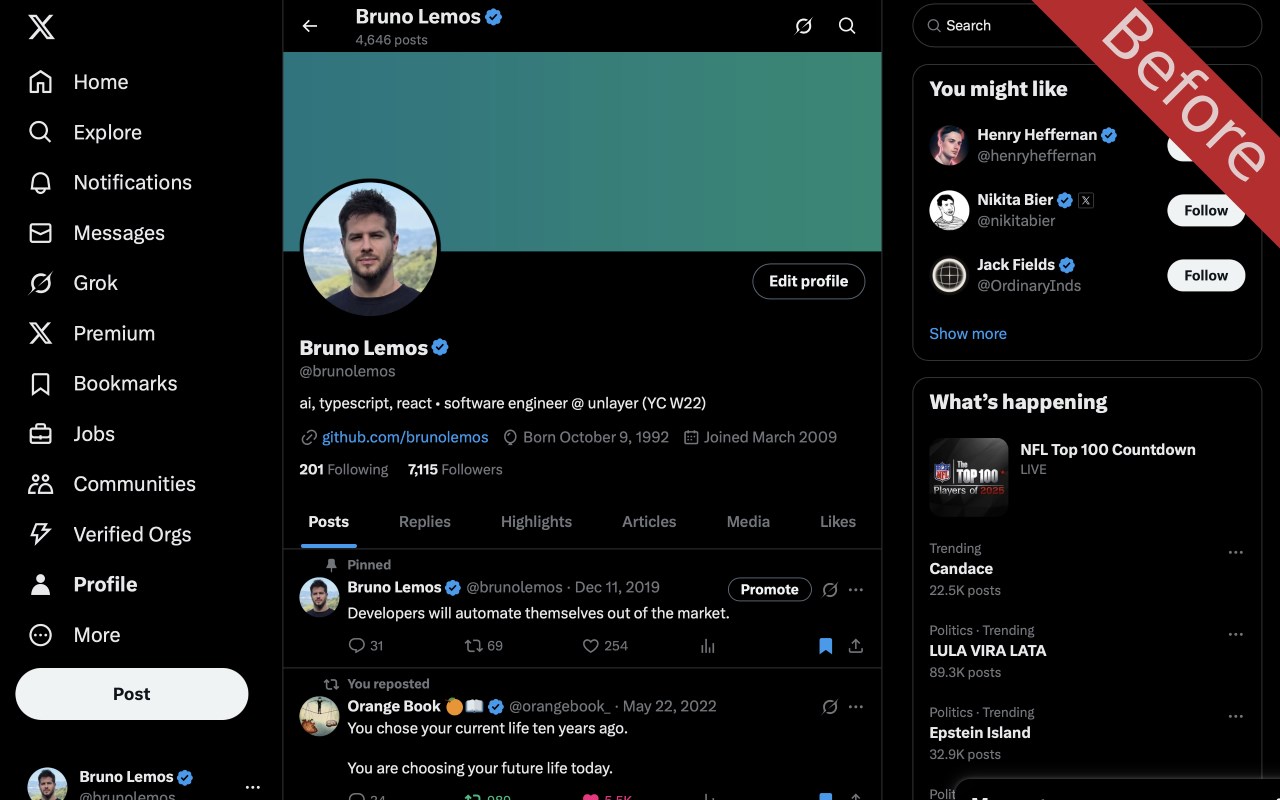Switch to the Highlights tab
1280x800 pixels.
click(536, 522)
